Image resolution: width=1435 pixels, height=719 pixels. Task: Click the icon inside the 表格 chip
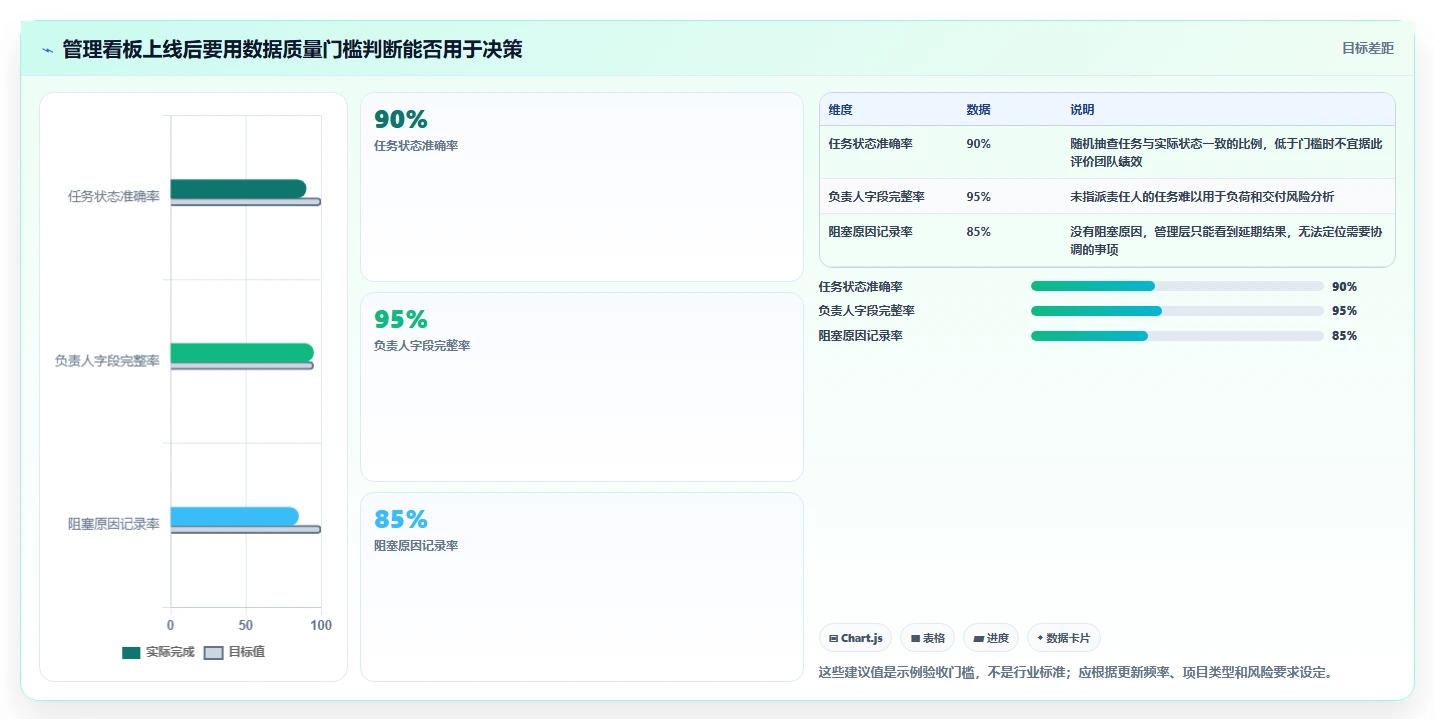point(915,638)
